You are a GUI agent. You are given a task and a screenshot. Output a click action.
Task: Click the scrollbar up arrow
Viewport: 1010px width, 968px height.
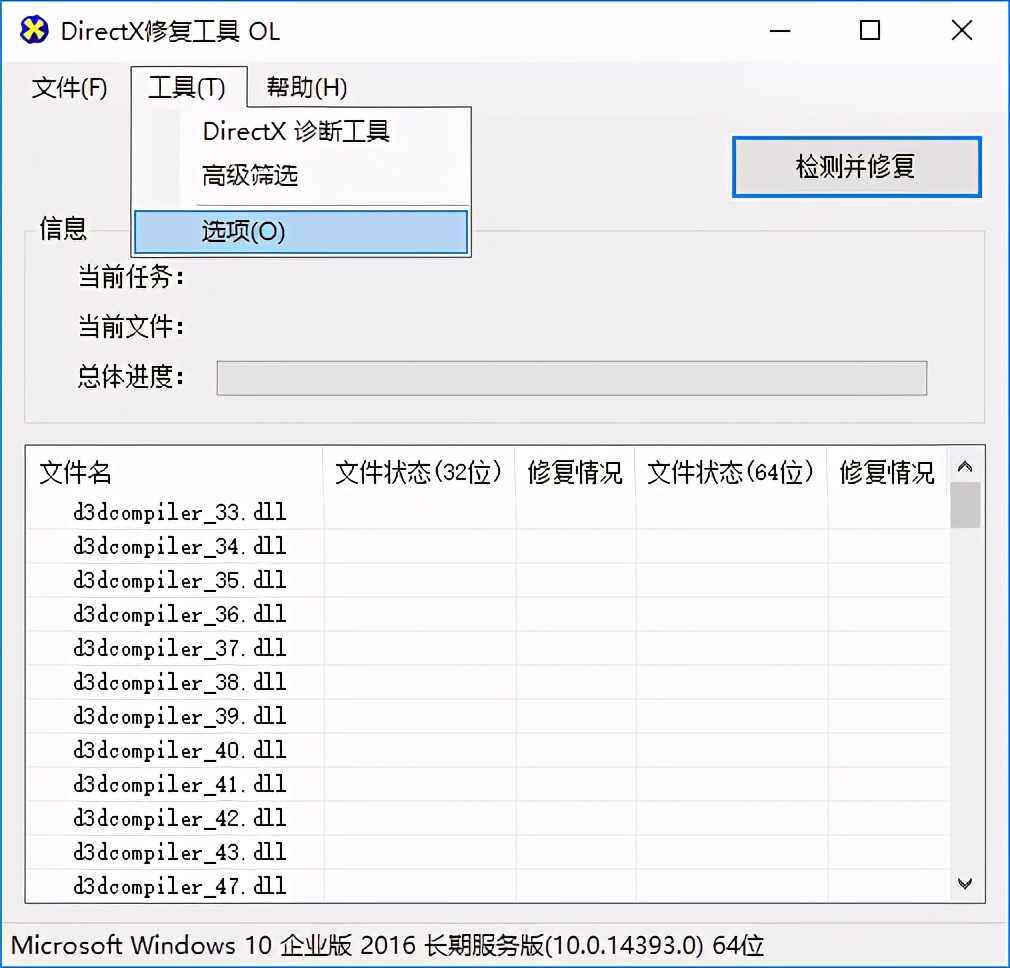964,465
